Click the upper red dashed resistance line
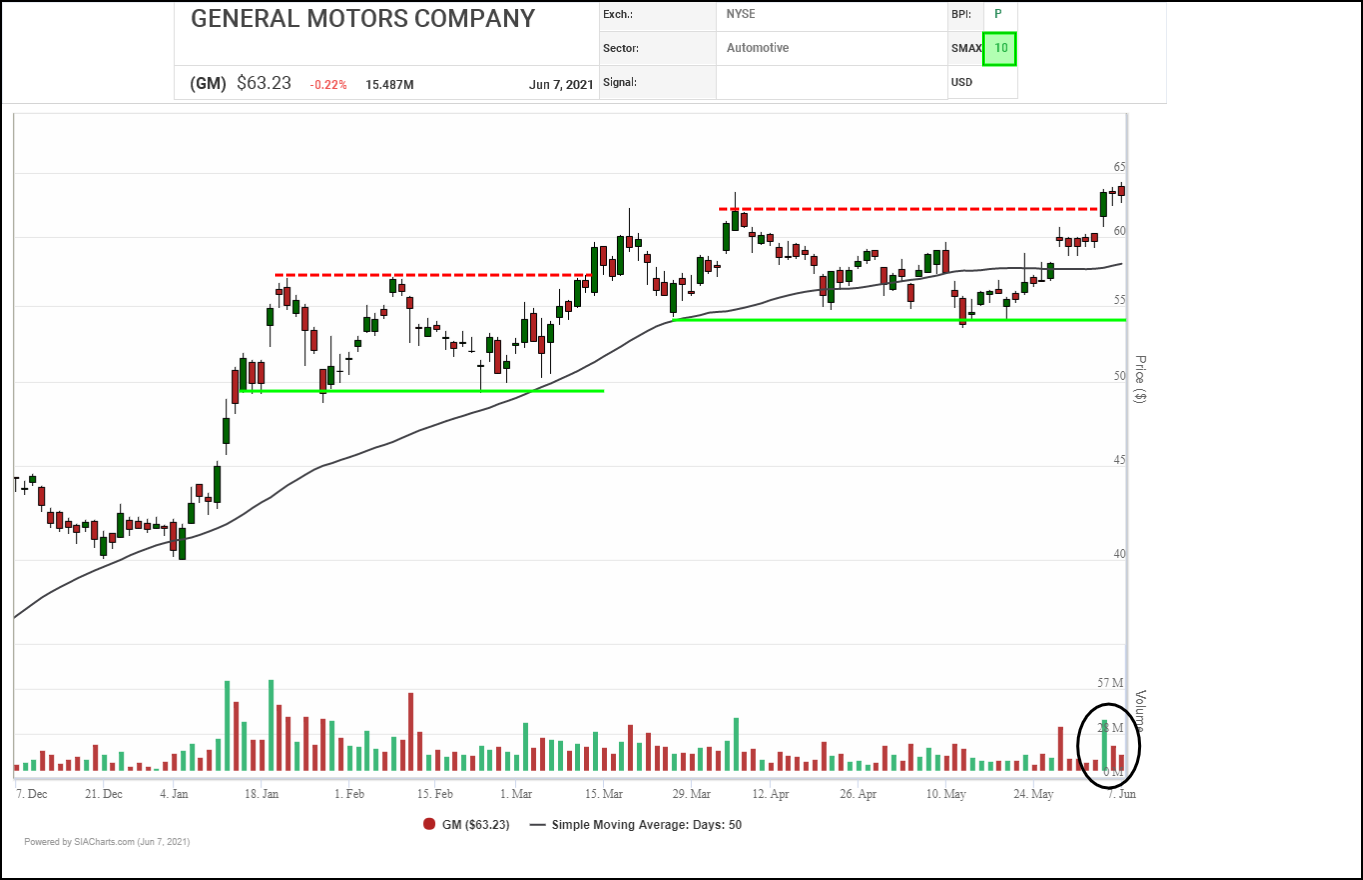Viewport: 1363px width, 880px height. [x=900, y=209]
